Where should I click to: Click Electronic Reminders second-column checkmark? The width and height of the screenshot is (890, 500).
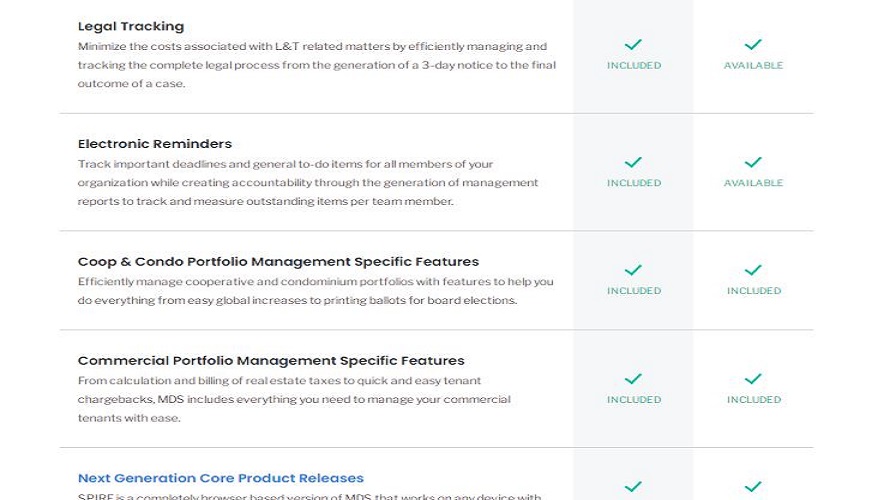point(753,162)
